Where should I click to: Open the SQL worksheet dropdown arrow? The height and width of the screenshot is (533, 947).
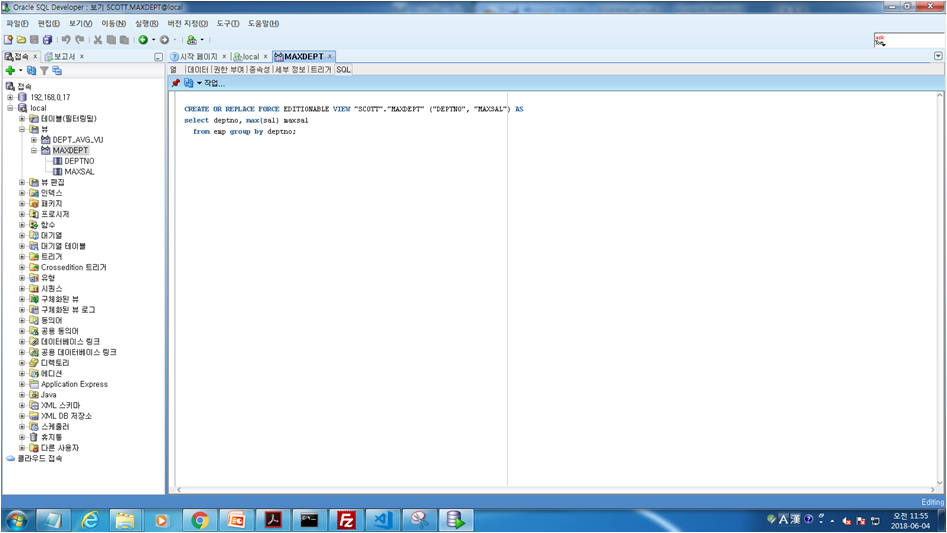(202, 40)
